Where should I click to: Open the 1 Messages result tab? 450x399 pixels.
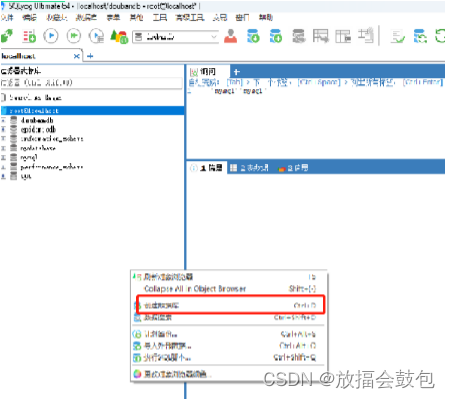point(207,168)
